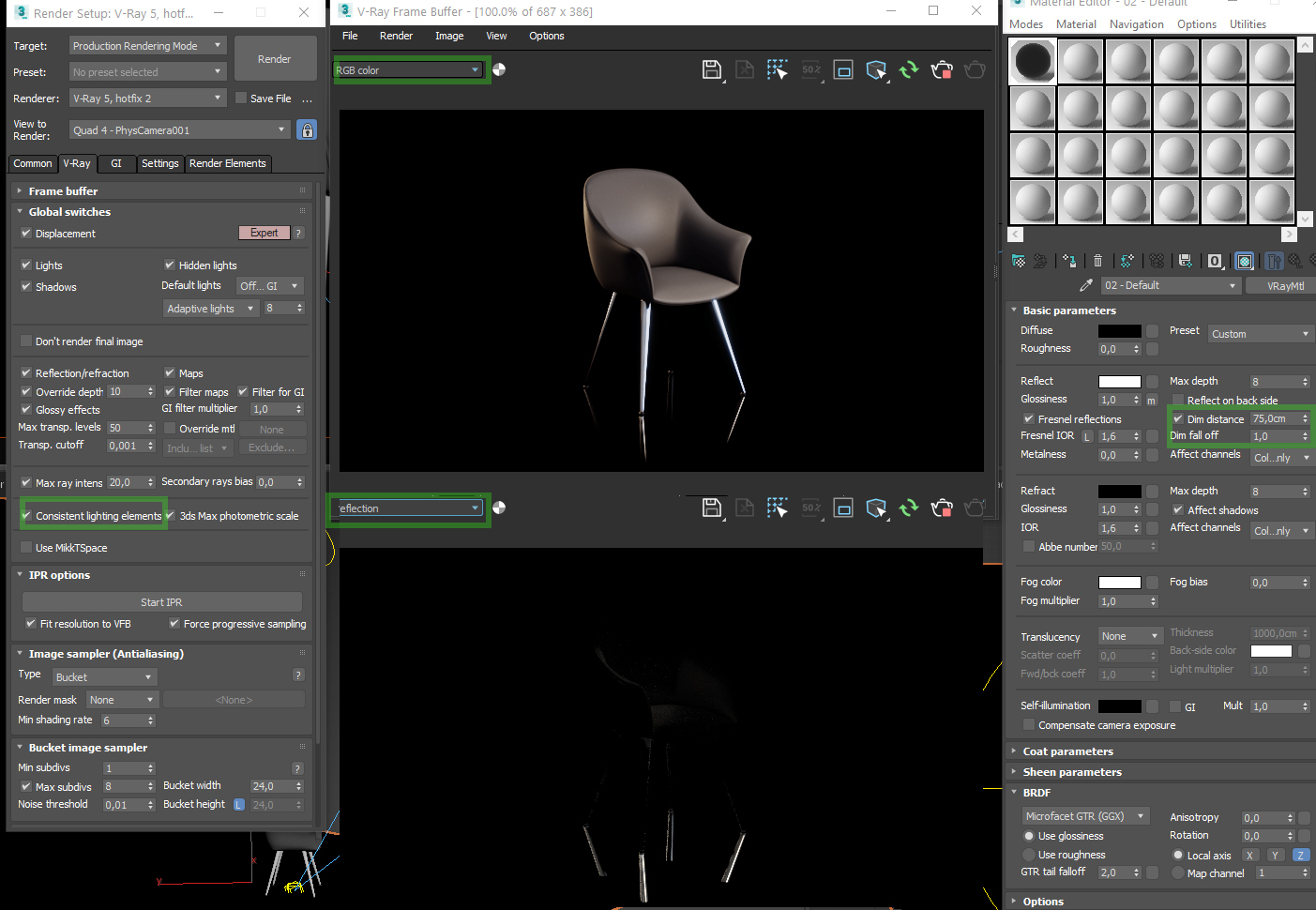
Task: Click the save image icon beside Reflection channel dropdown
Action: (x=712, y=508)
